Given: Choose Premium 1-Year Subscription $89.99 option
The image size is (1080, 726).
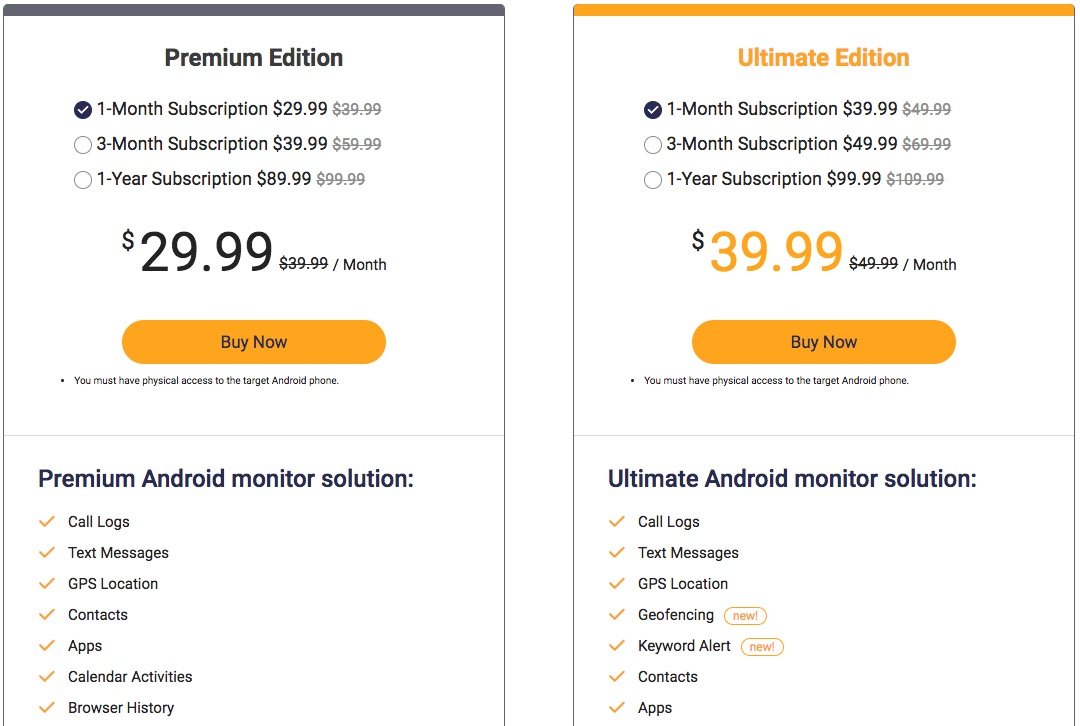Looking at the screenshot, I should (83, 180).
